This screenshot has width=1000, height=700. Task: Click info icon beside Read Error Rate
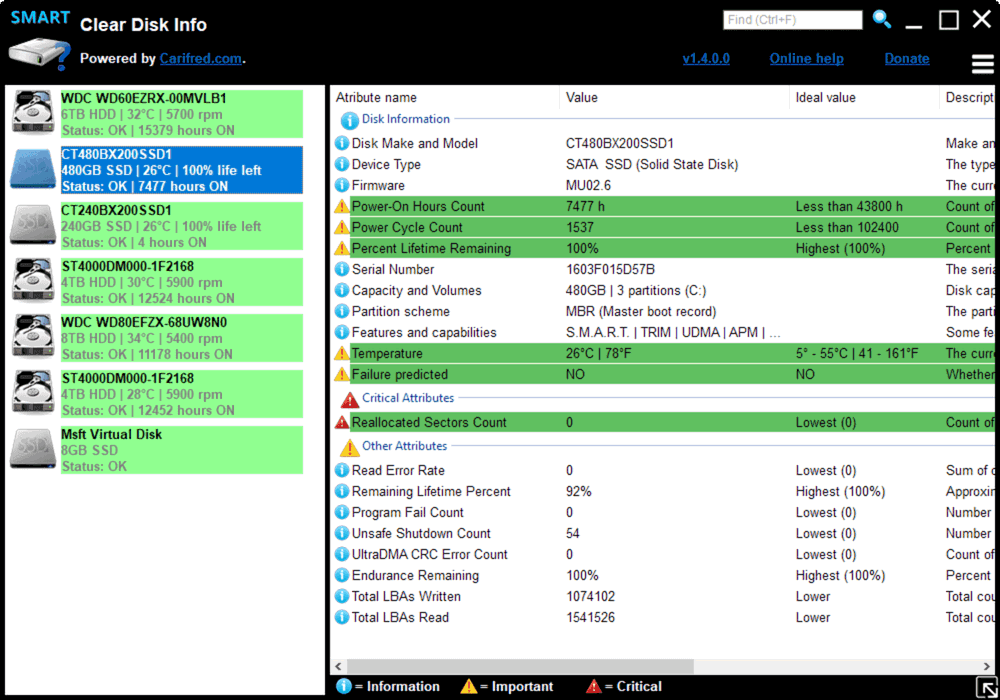342,470
